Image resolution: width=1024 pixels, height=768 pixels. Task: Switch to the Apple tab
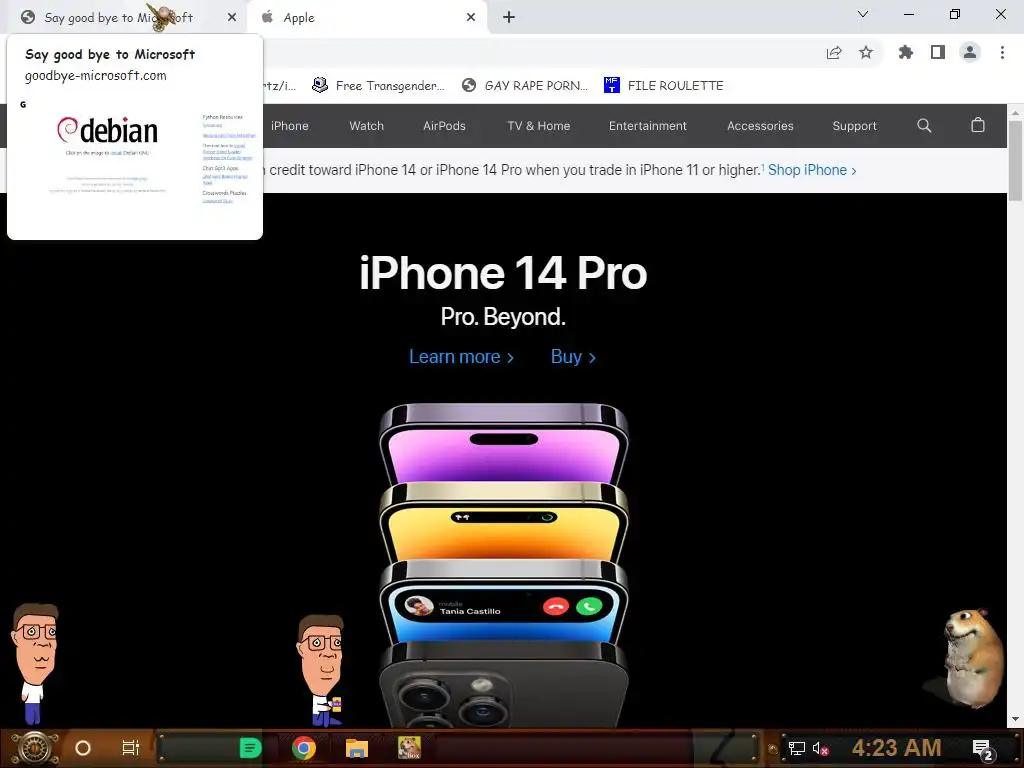point(367,18)
